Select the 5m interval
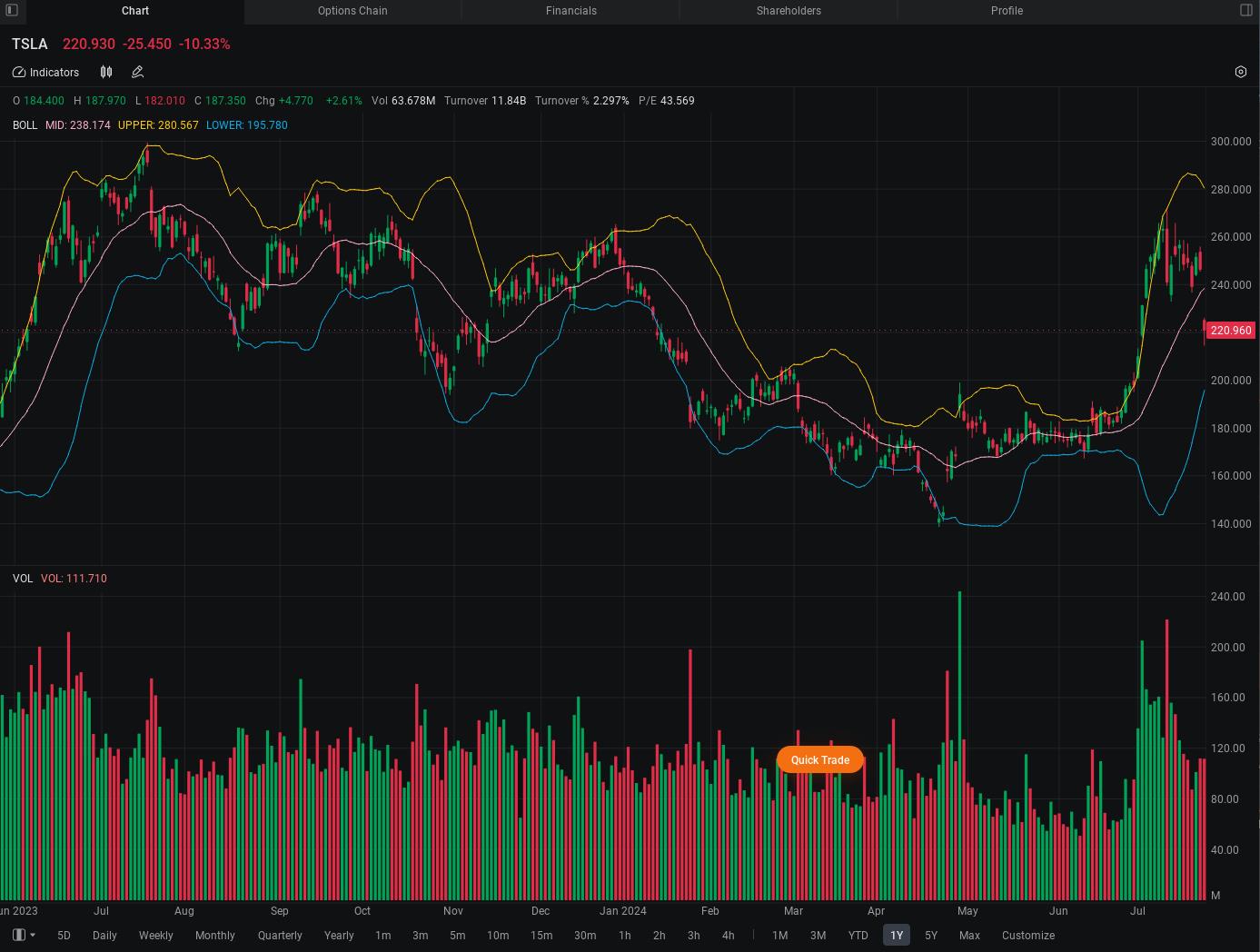Viewport: 1260px width, 952px height. (457, 935)
